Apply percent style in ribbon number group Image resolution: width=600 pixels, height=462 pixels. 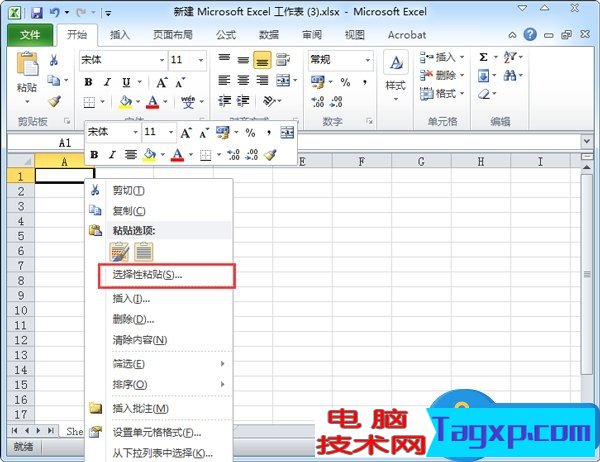point(346,82)
